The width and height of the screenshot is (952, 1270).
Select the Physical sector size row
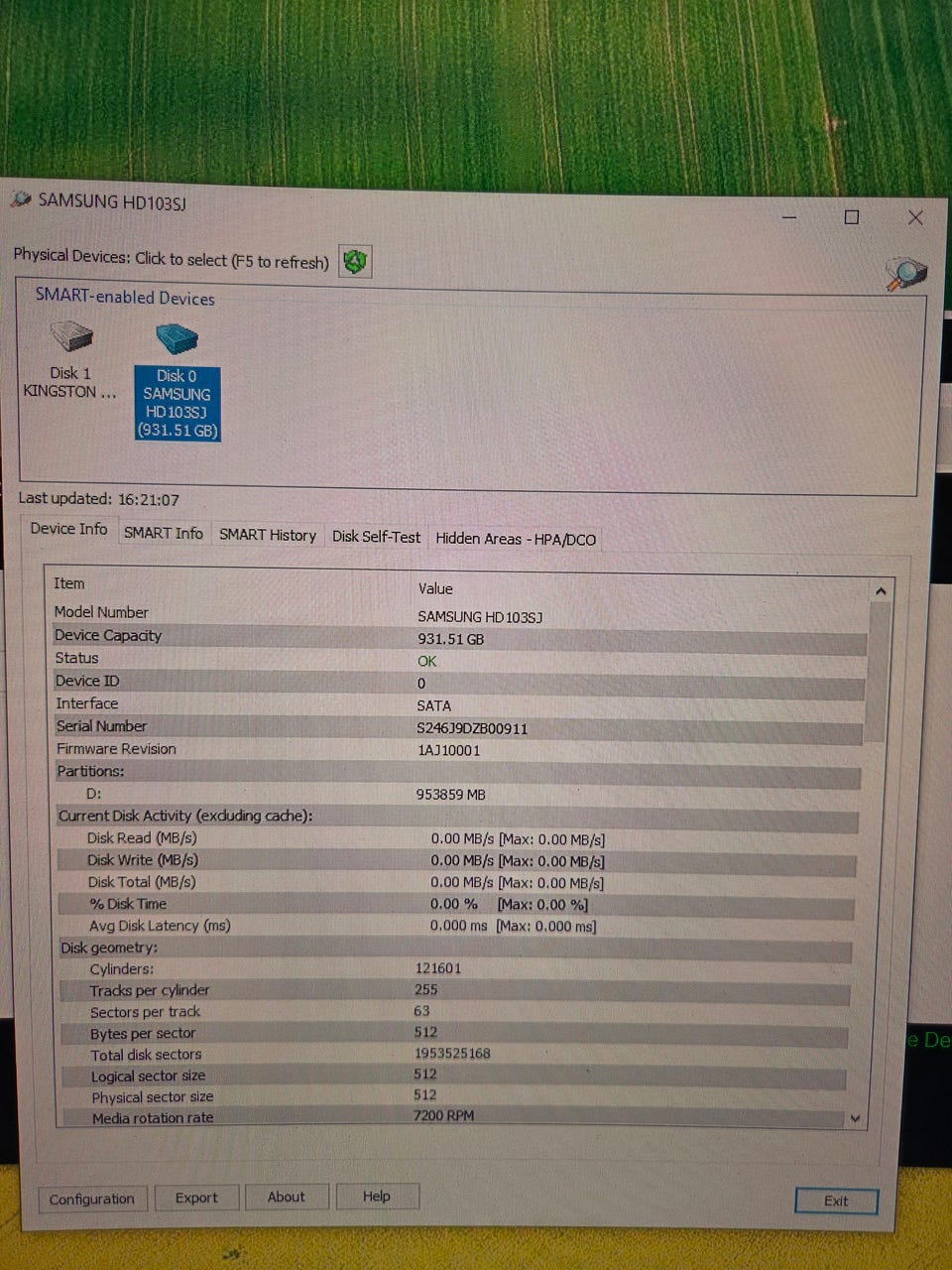[453, 1096]
